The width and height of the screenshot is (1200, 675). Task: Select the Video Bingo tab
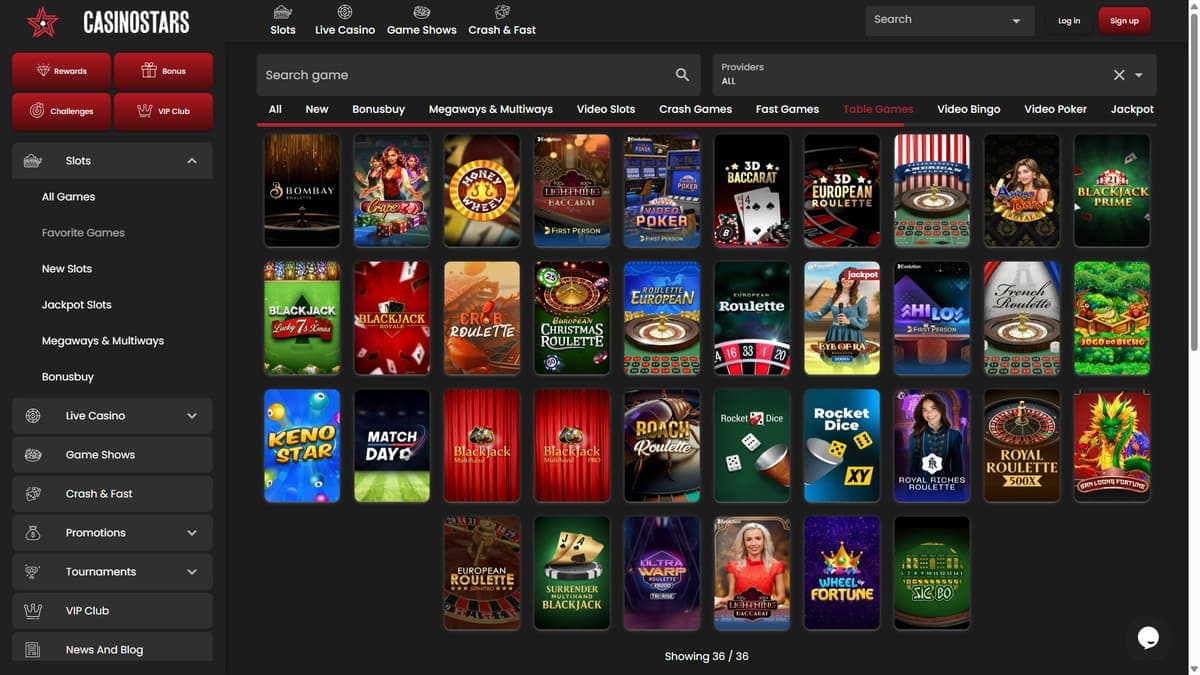pos(969,109)
